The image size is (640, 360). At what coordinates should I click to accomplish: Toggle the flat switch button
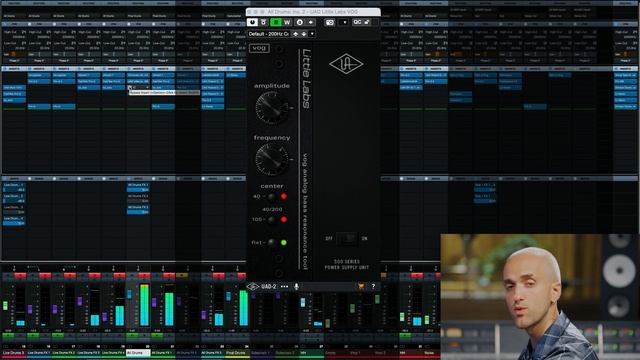tap(271, 242)
